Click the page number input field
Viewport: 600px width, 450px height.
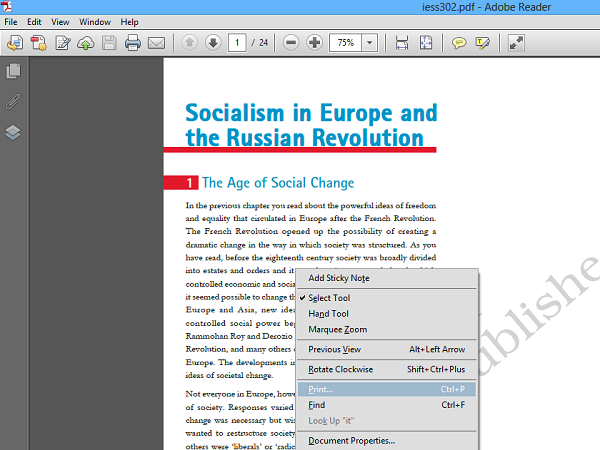pyautogui.click(x=238, y=43)
